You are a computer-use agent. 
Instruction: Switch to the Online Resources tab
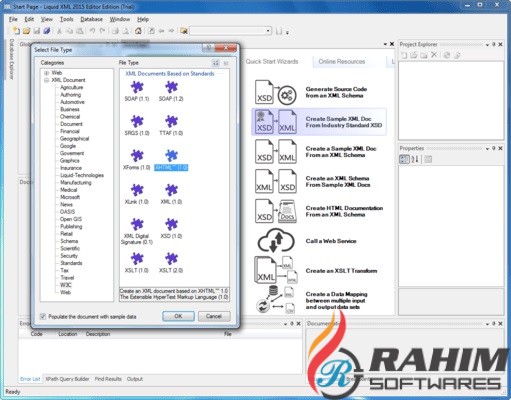tap(342, 62)
